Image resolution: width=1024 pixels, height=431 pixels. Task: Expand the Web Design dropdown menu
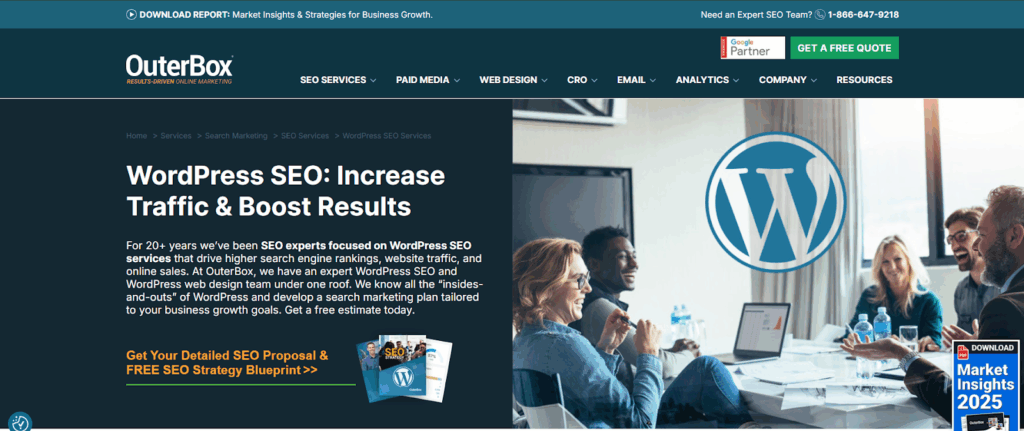coord(513,80)
